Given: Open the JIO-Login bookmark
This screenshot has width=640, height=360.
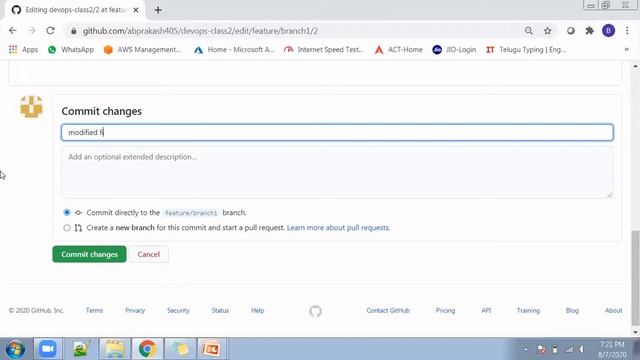Looking at the screenshot, I should point(454,49).
